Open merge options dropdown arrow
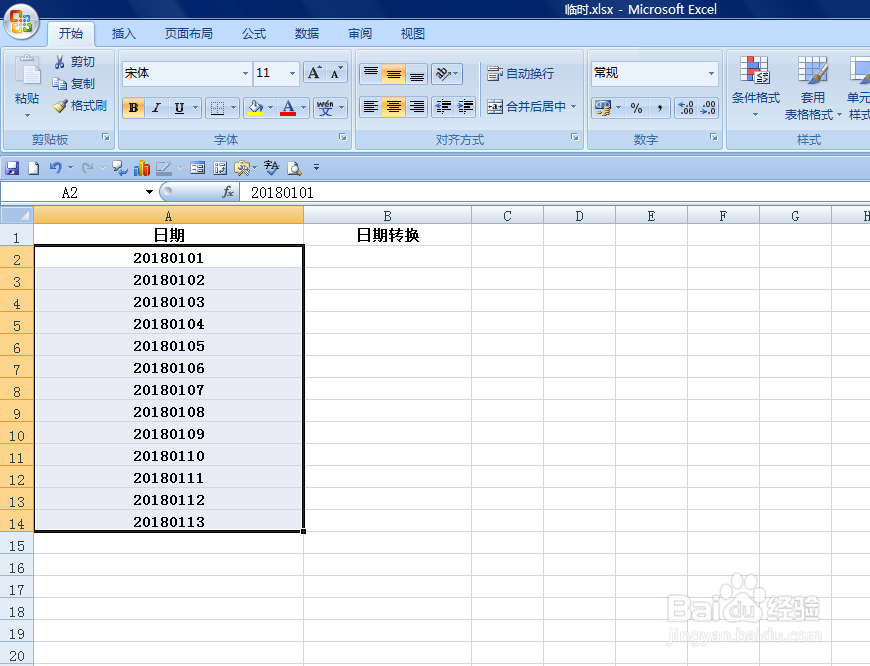Image resolution: width=870 pixels, height=666 pixels. coord(574,107)
